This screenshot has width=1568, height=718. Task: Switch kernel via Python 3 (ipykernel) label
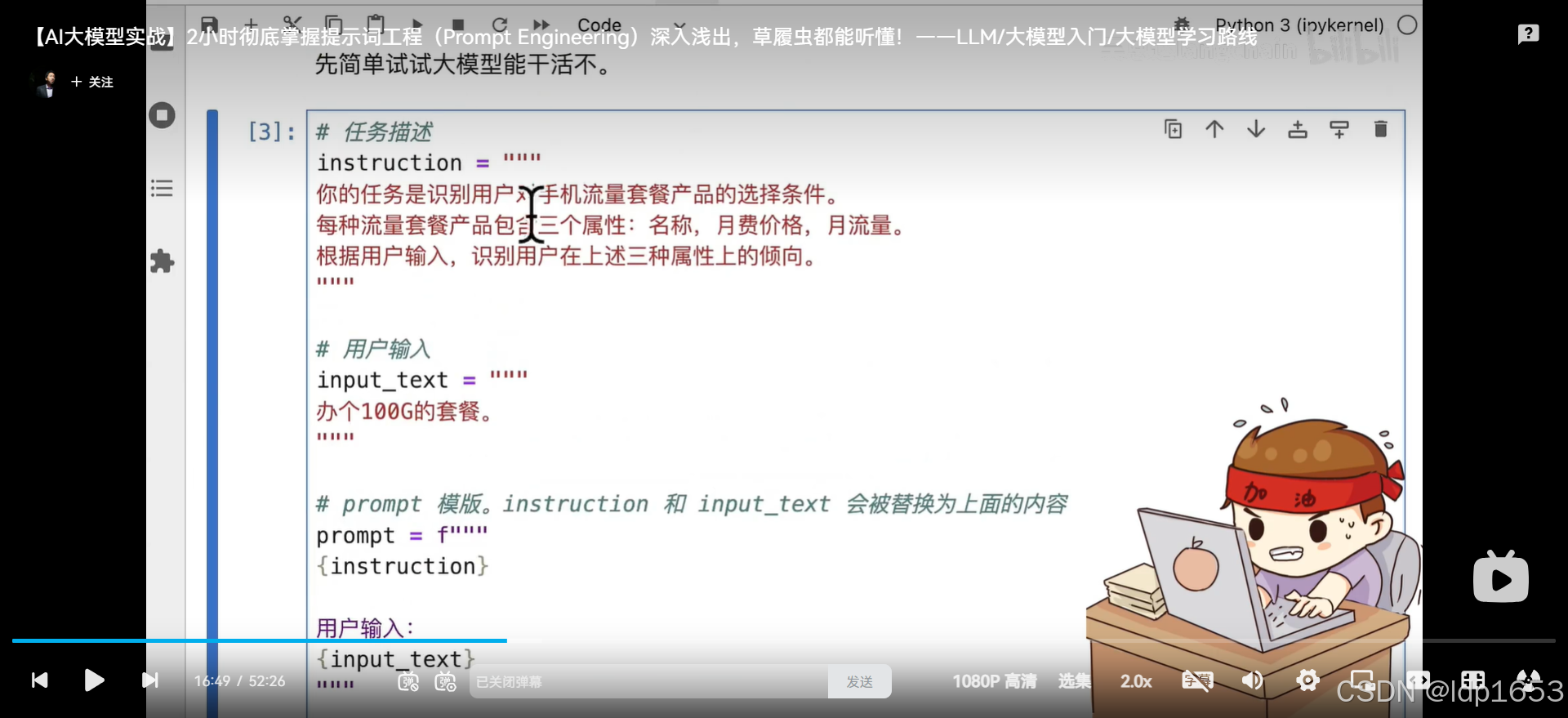tap(1299, 25)
